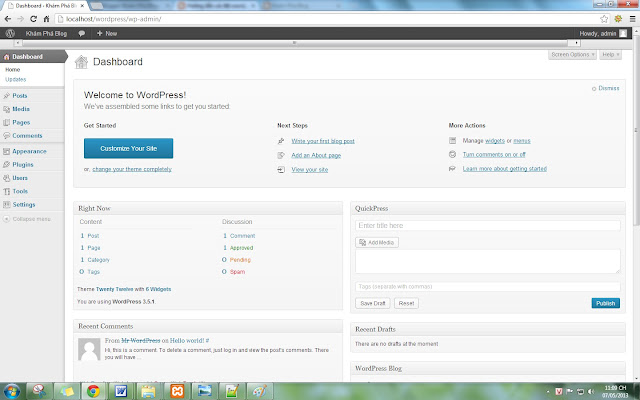
Task: Click the Media icon in sidebar
Action: (x=6, y=109)
